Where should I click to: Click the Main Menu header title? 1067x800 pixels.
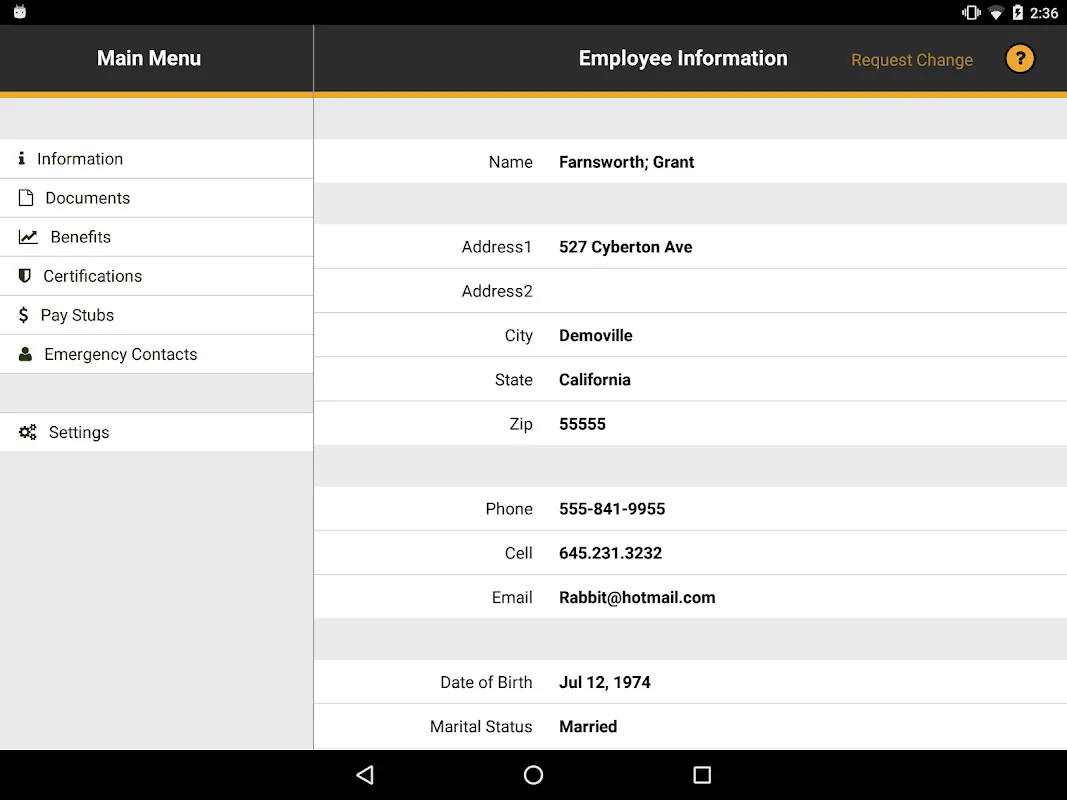pyautogui.click(x=149, y=59)
